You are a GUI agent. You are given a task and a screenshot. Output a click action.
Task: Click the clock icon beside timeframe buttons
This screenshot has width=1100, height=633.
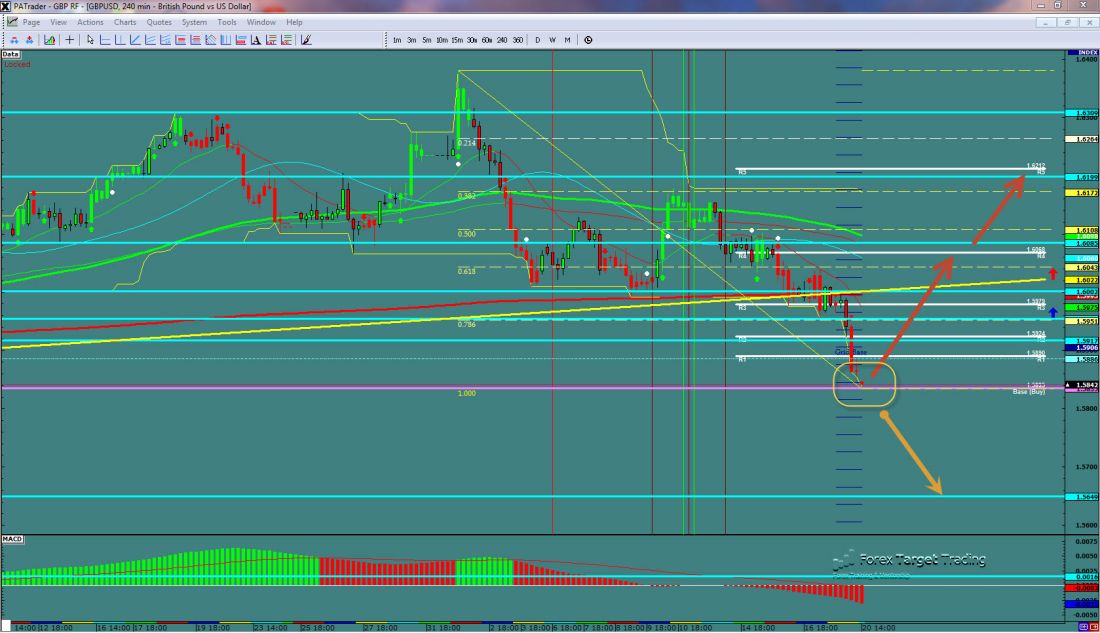click(x=589, y=40)
